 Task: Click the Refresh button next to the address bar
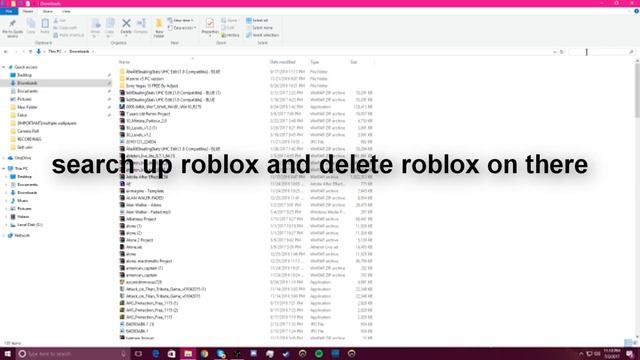coord(562,52)
